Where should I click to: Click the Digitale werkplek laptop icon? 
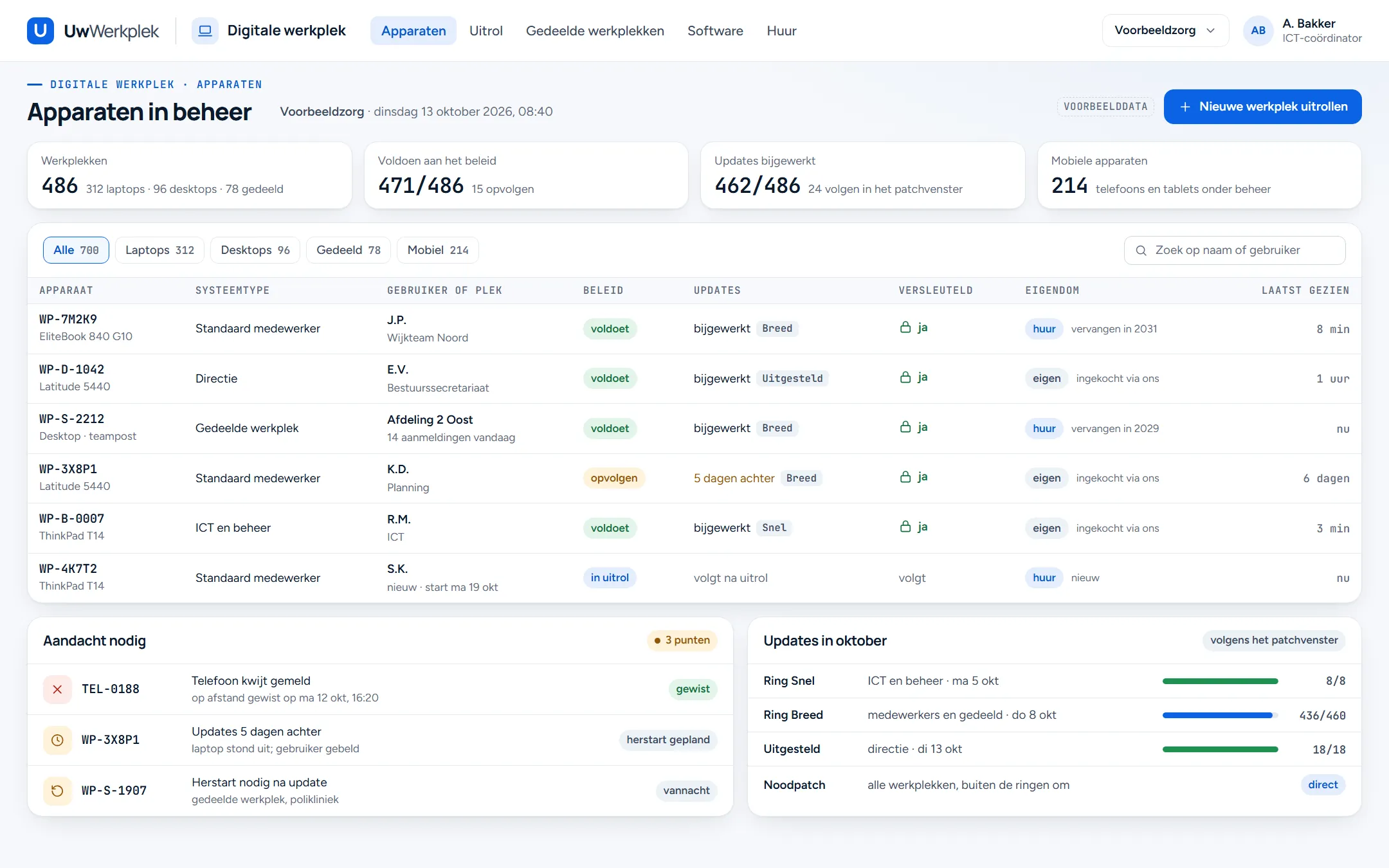205,31
